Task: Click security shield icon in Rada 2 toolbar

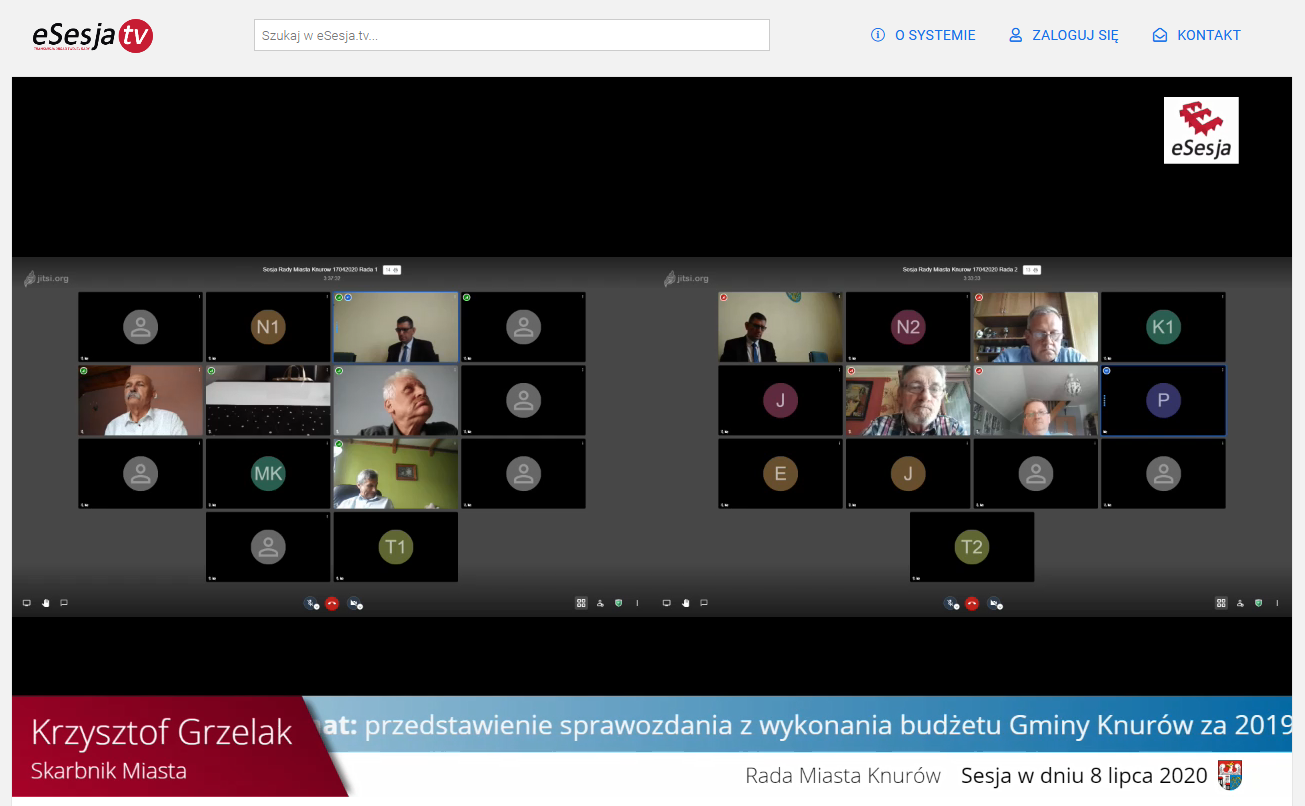Action: click(x=1258, y=603)
